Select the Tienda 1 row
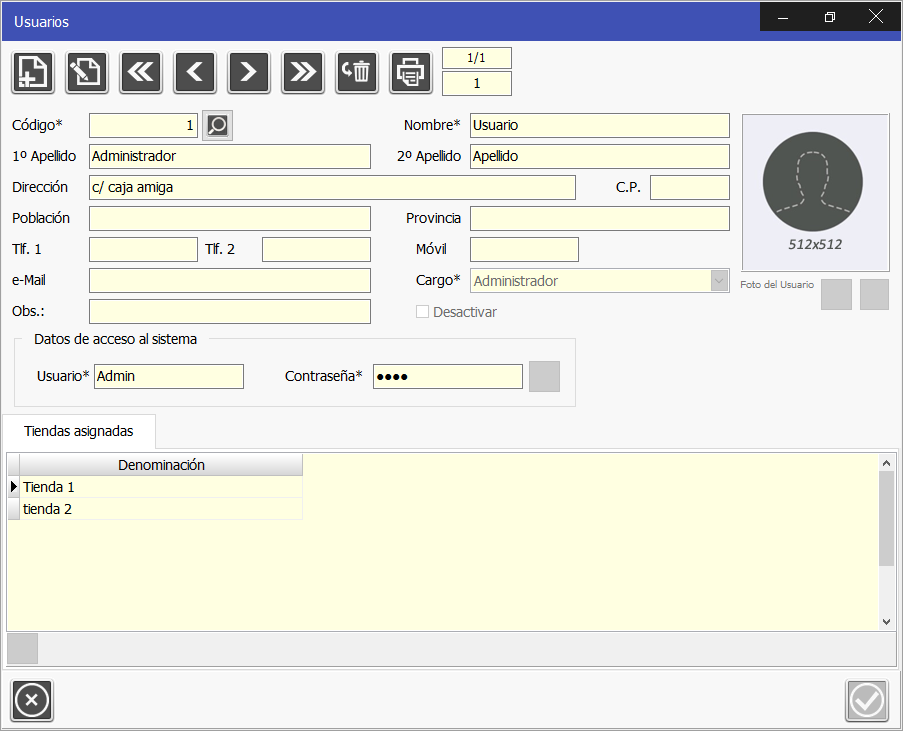 [160, 487]
